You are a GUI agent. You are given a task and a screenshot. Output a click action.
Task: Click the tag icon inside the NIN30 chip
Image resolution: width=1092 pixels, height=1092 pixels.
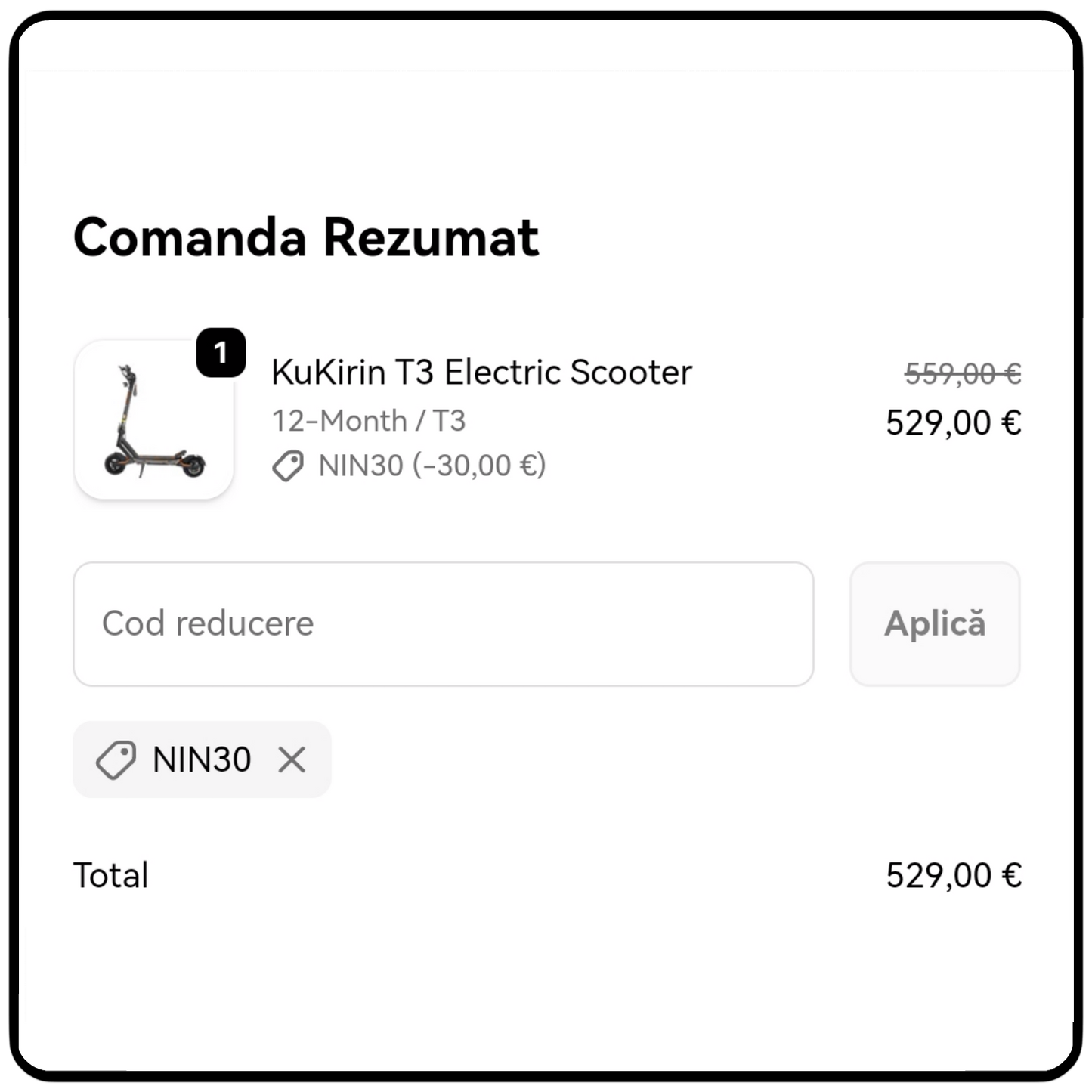[x=114, y=759]
